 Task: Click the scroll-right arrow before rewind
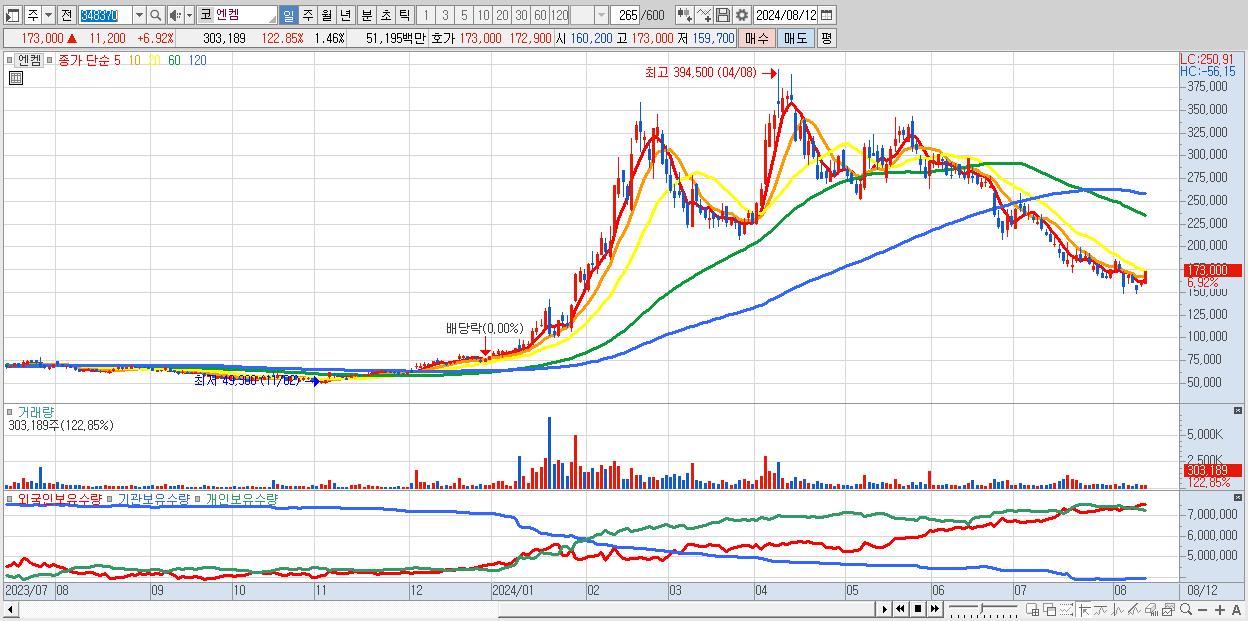click(x=884, y=609)
